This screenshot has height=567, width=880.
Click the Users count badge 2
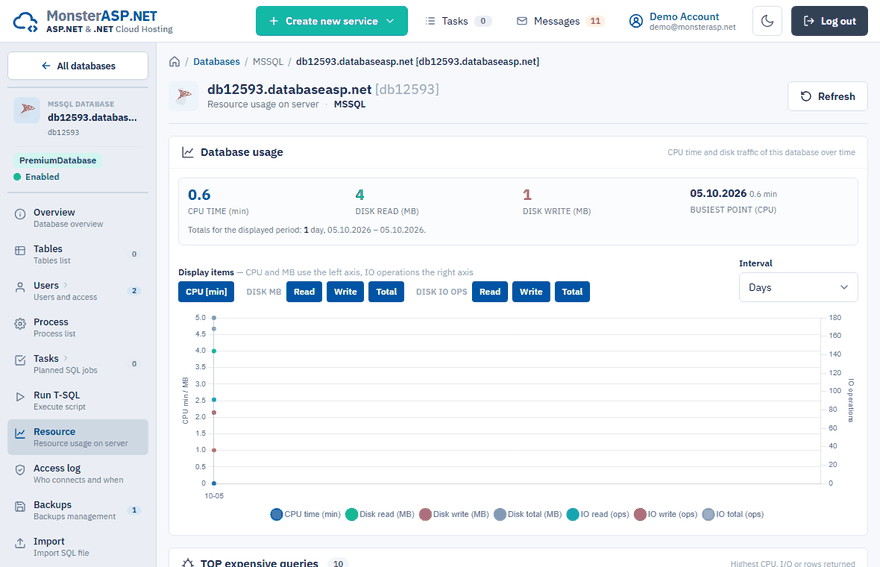point(134,291)
